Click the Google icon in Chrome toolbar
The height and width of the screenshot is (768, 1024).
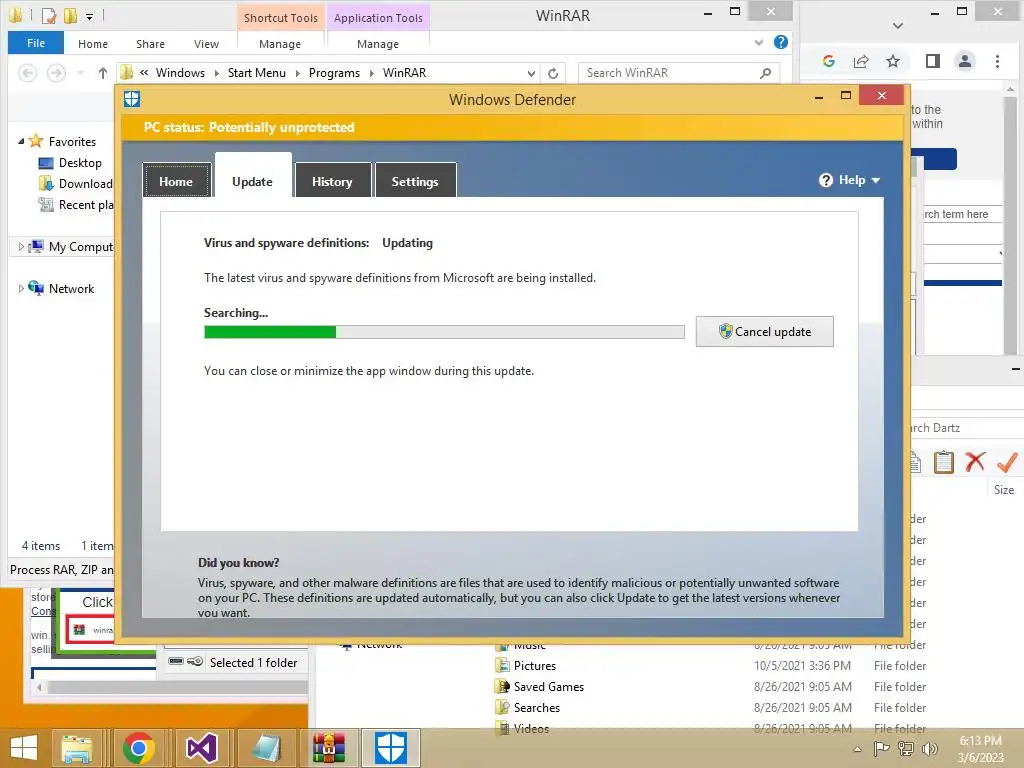pos(829,61)
